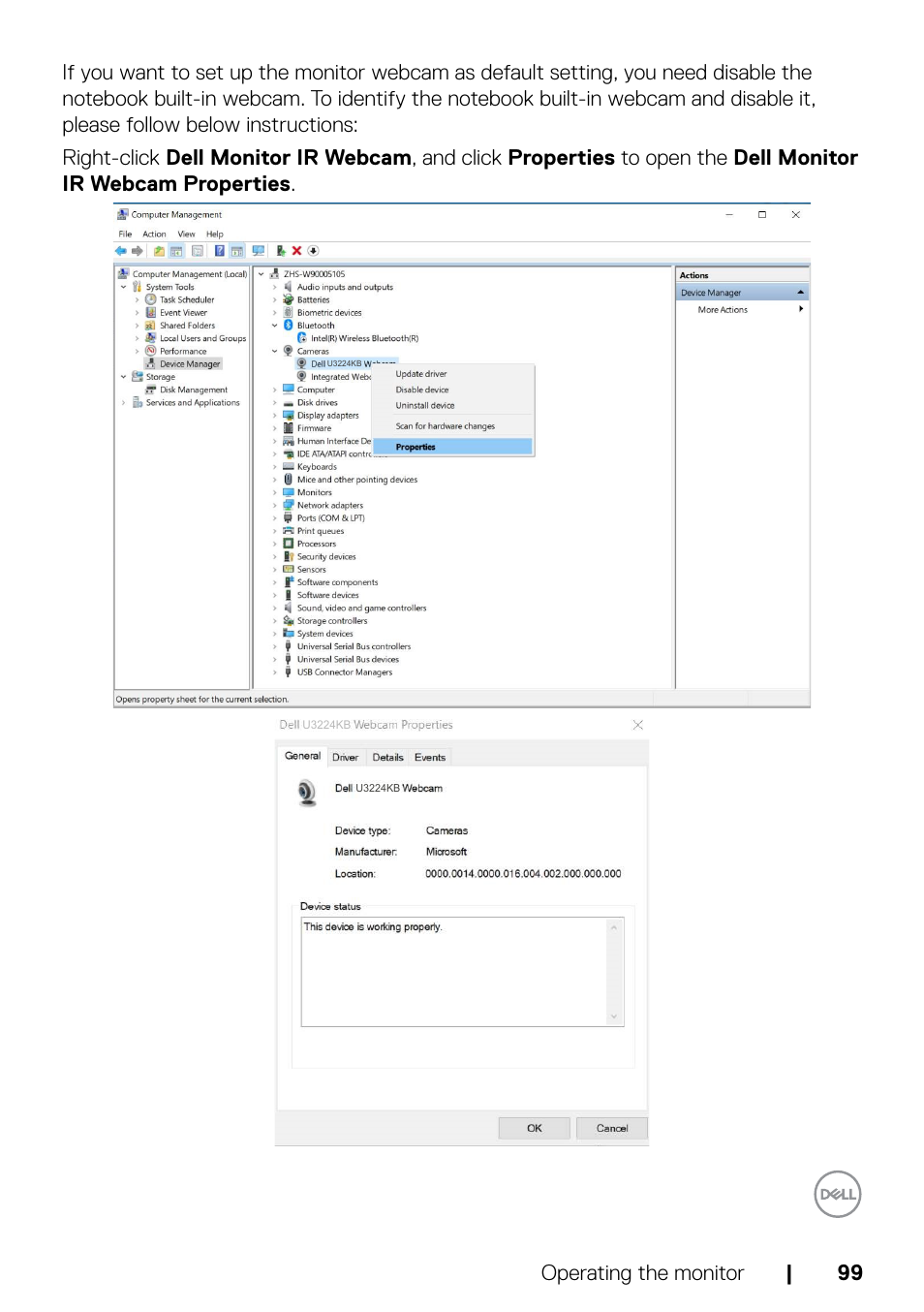Click the Forward arrow in the toolbar

tap(137, 251)
